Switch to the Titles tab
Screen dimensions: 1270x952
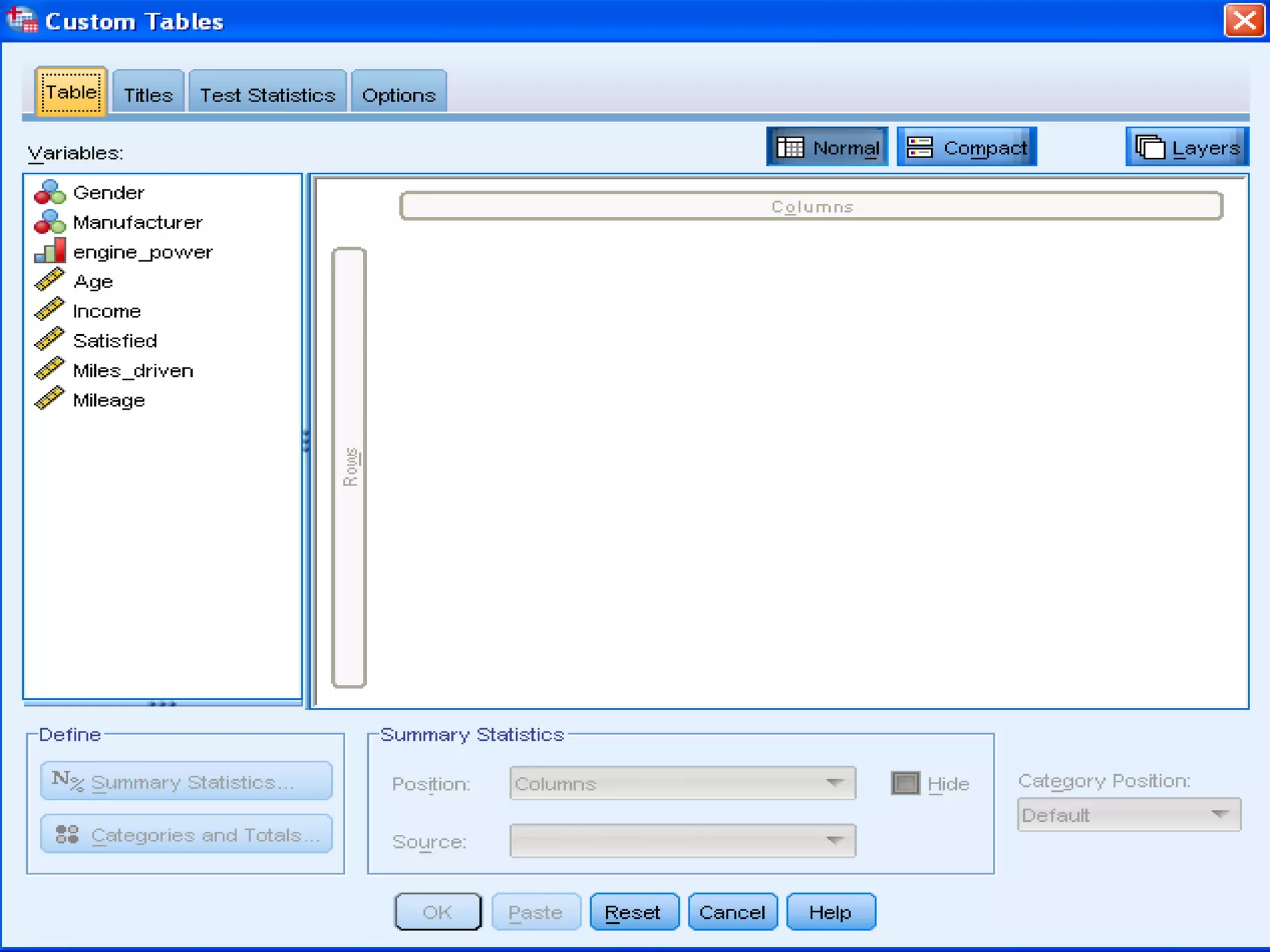pos(148,95)
